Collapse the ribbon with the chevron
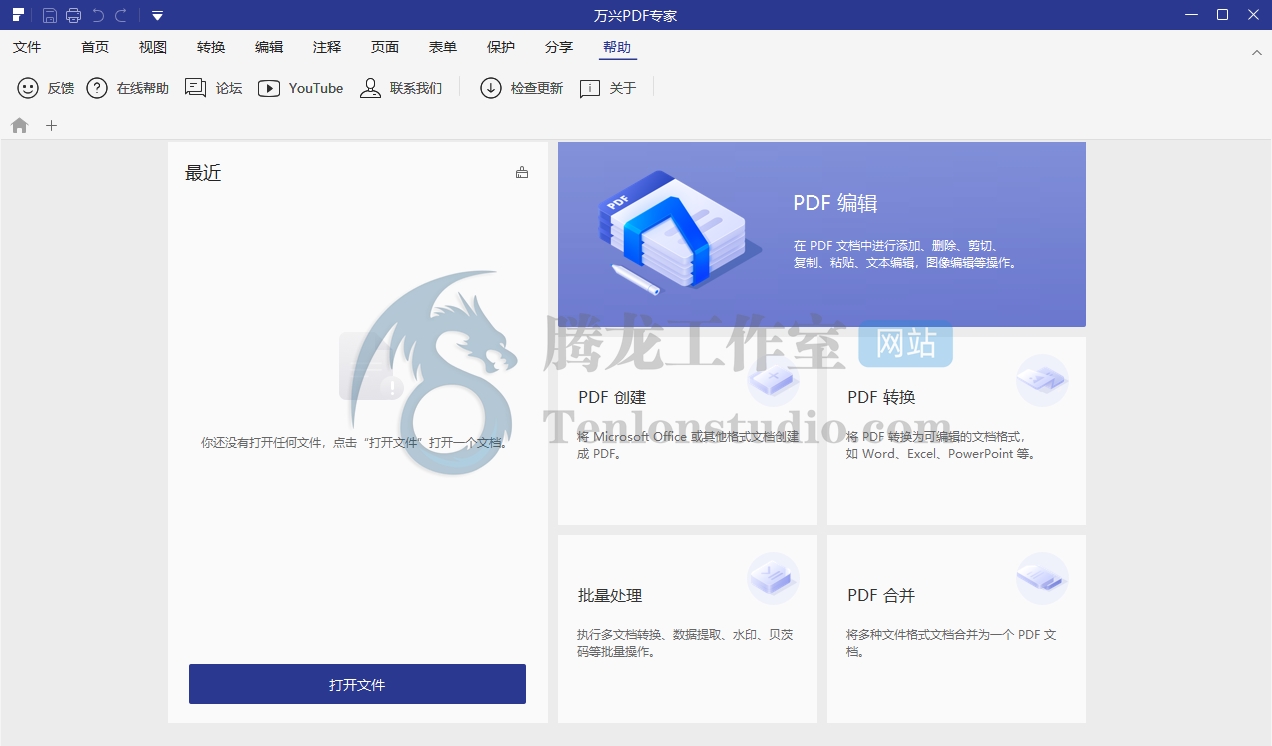Viewport: 1272px width, 746px height. coord(1257,52)
